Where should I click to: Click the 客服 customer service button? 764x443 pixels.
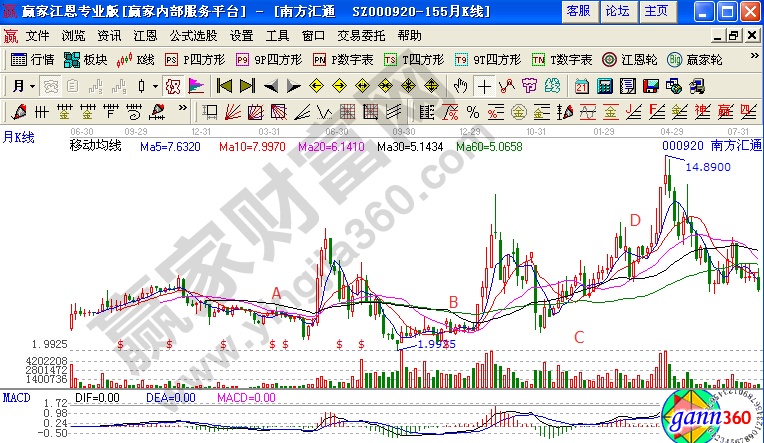(x=579, y=11)
